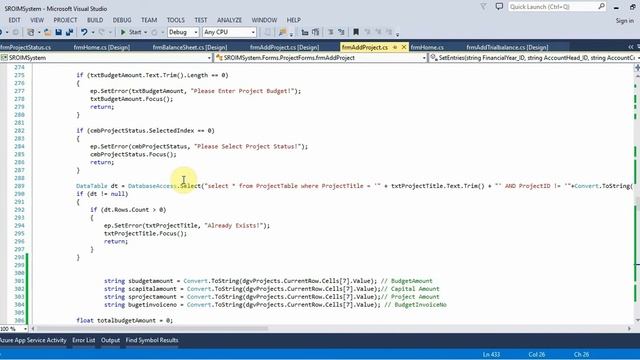The image size is (640, 360).
Task: Uncomment the selected lines icon
Action: (x=341, y=32)
